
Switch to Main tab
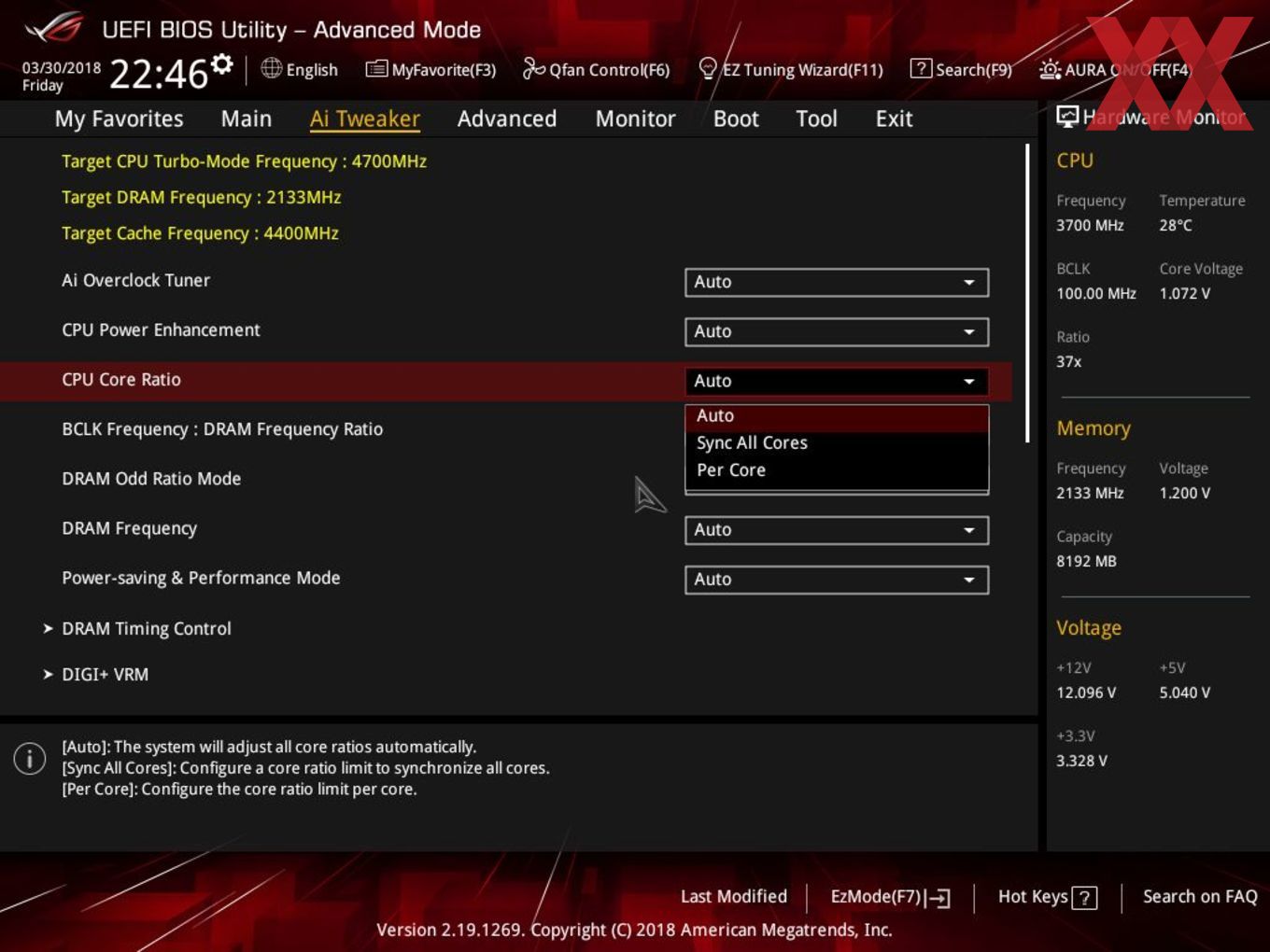pos(247,119)
